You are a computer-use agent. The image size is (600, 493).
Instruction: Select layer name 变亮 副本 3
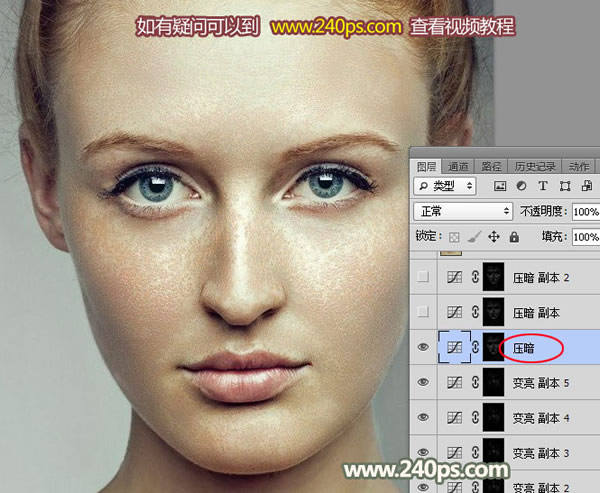(x=541, y=454)
